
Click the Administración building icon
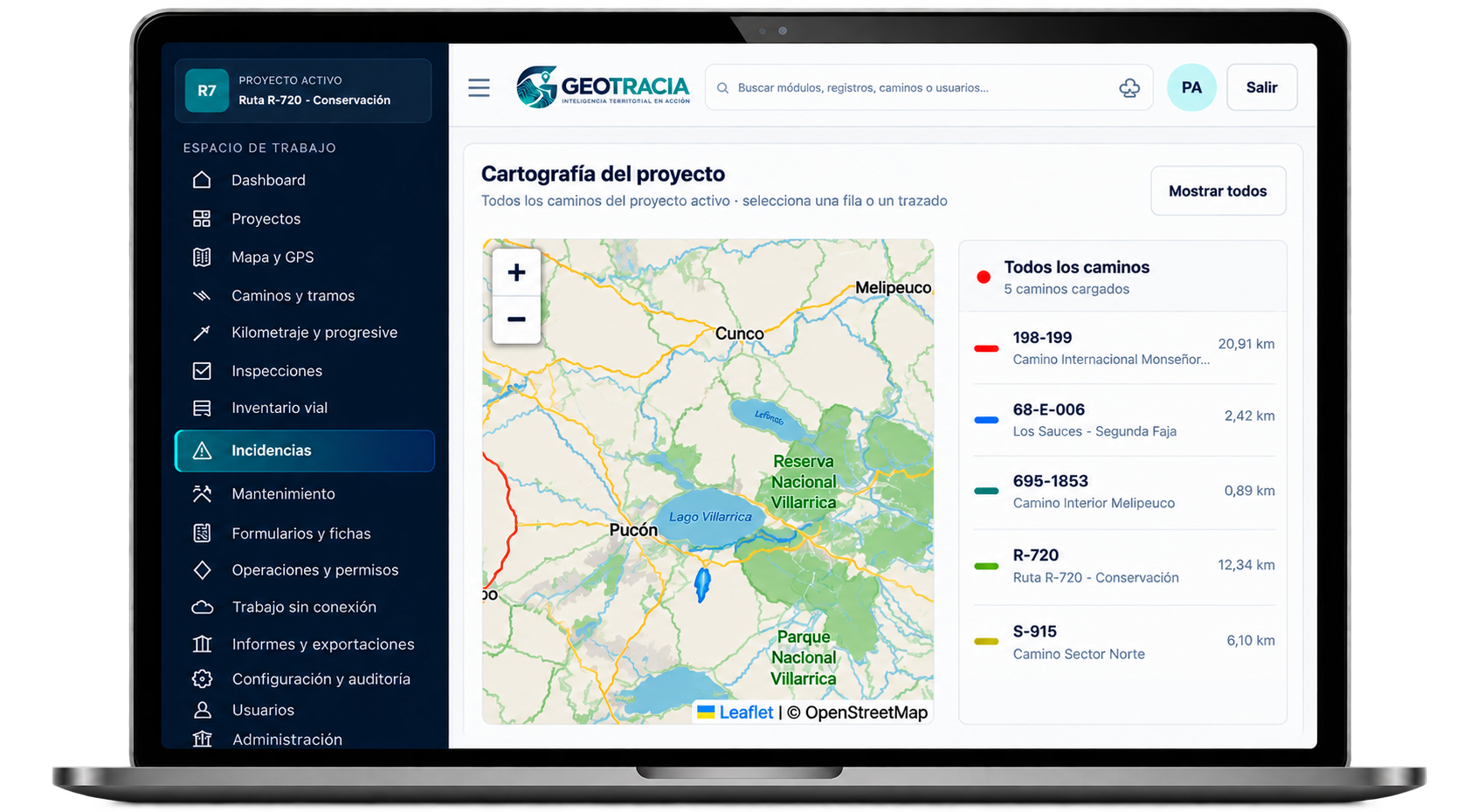202,740
